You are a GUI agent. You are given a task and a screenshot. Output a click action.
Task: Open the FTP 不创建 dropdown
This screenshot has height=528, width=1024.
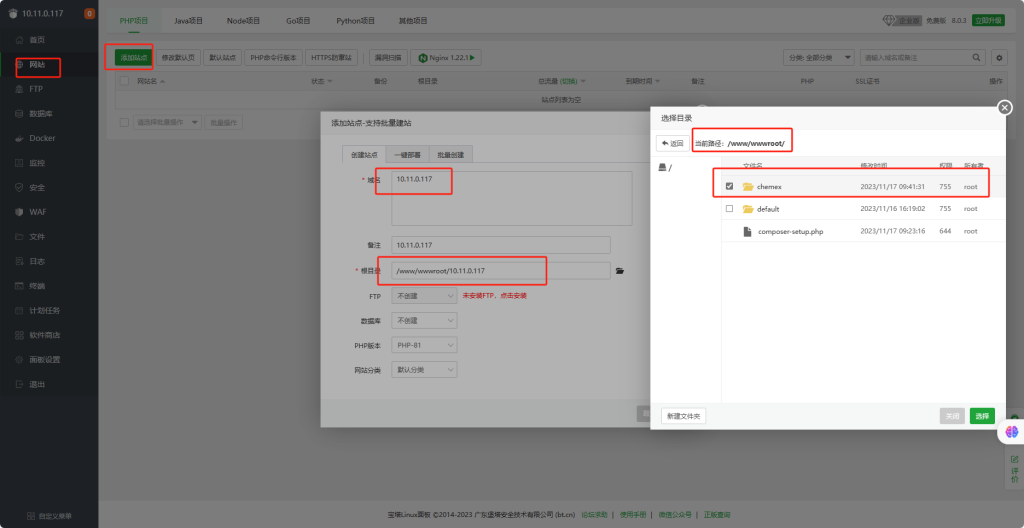424,295
